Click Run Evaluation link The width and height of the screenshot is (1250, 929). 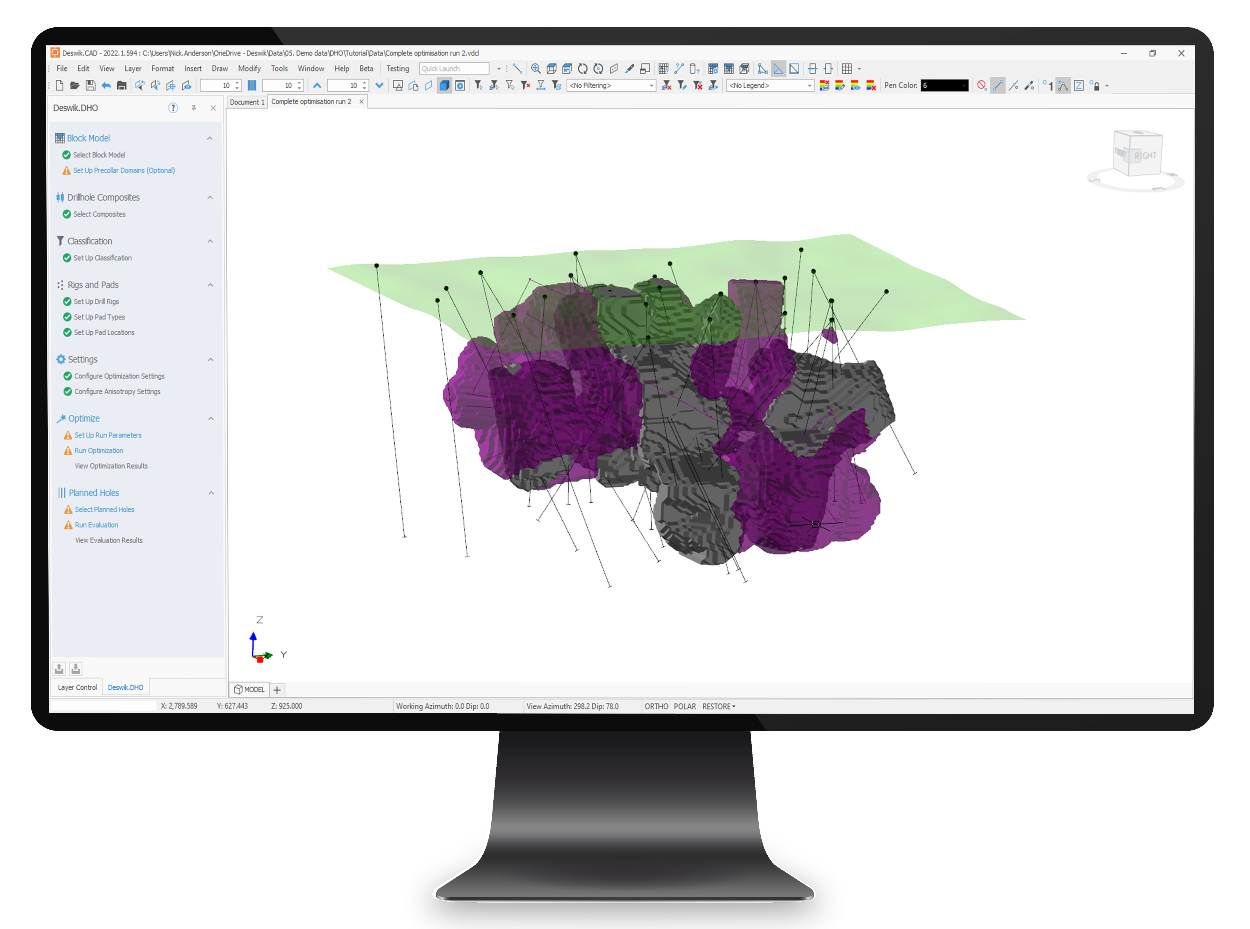[96, 524]
